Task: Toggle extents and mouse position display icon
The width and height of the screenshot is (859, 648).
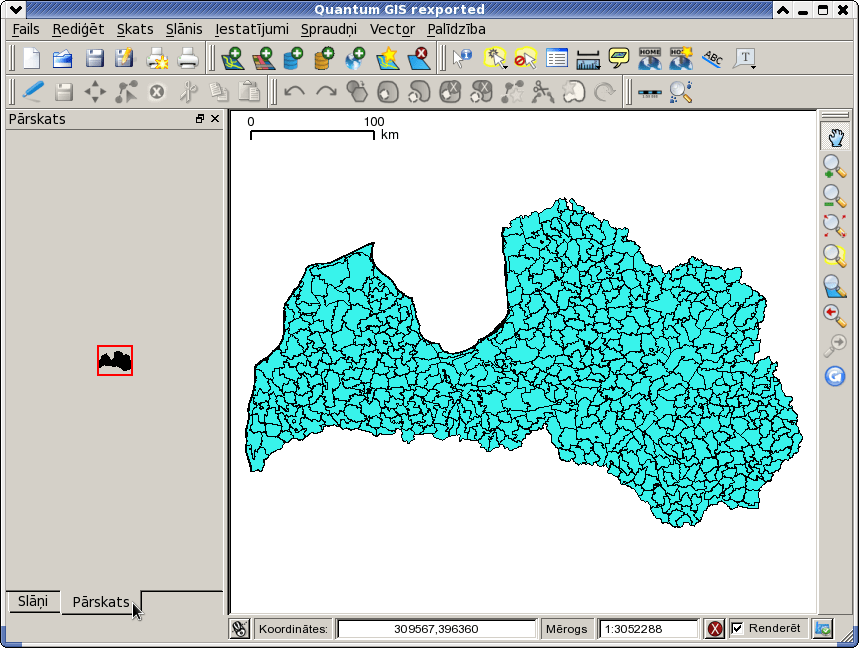Action: 240,628
